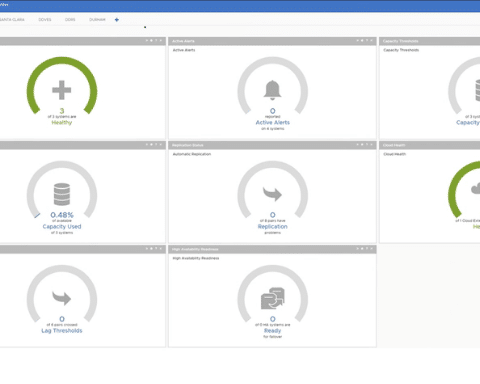480x384 pixels.
Task: Close the High Availability Readiness panel
Action: click(371, 249)
